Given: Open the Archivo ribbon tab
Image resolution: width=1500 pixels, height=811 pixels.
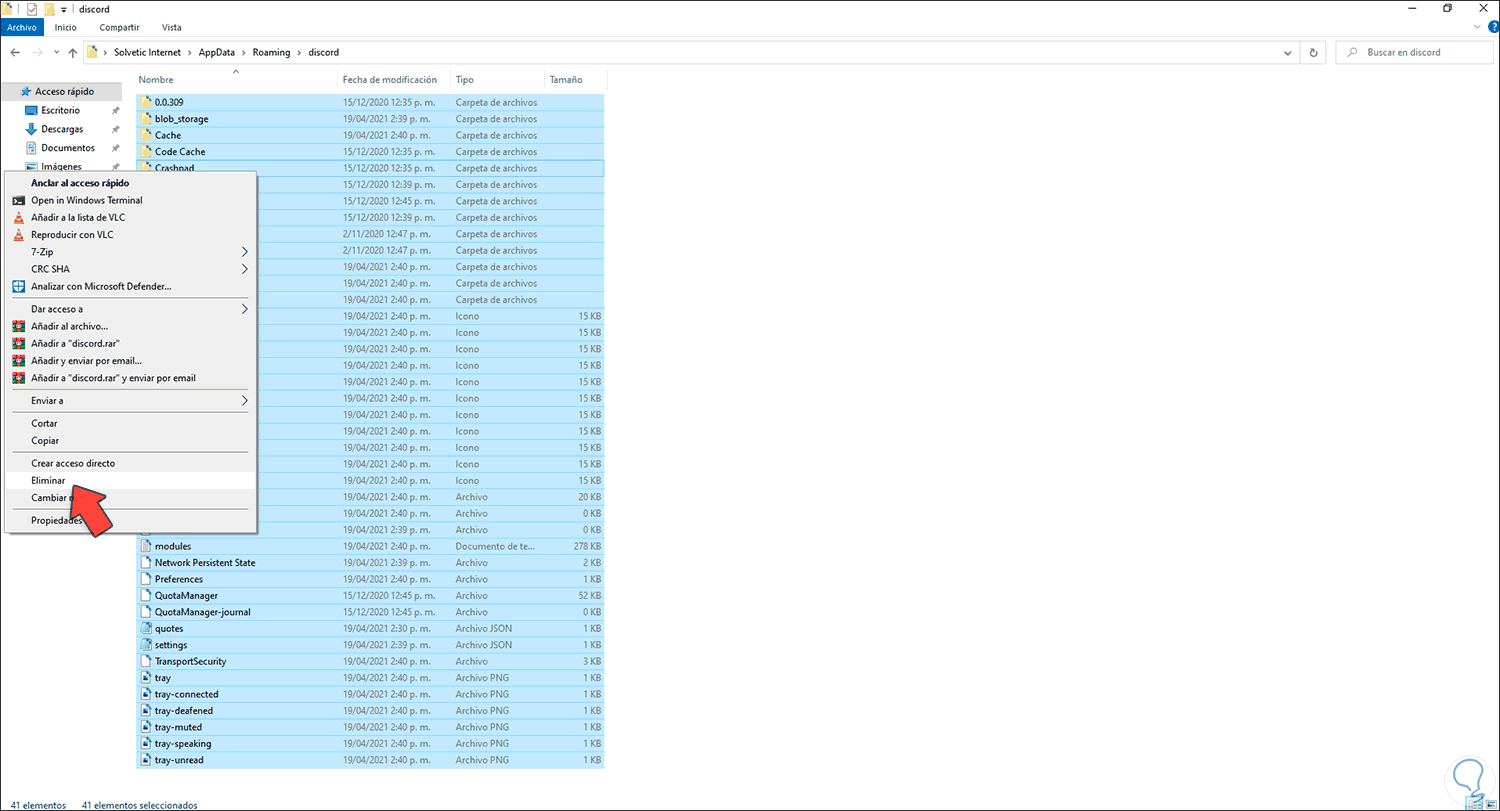Looking at the screenshot, I should 22,27.
